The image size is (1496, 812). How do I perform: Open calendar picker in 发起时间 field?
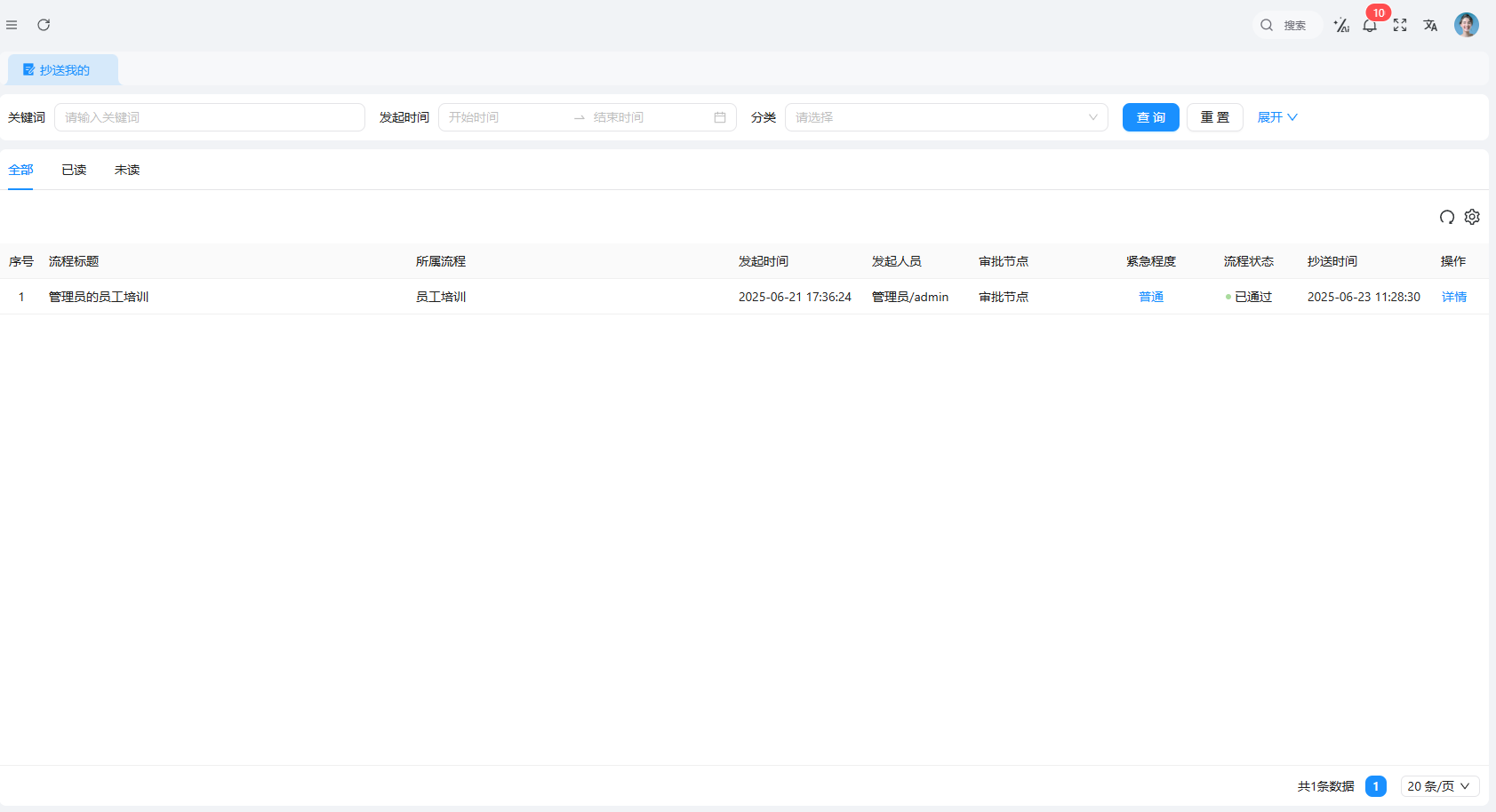pos(719,117)
